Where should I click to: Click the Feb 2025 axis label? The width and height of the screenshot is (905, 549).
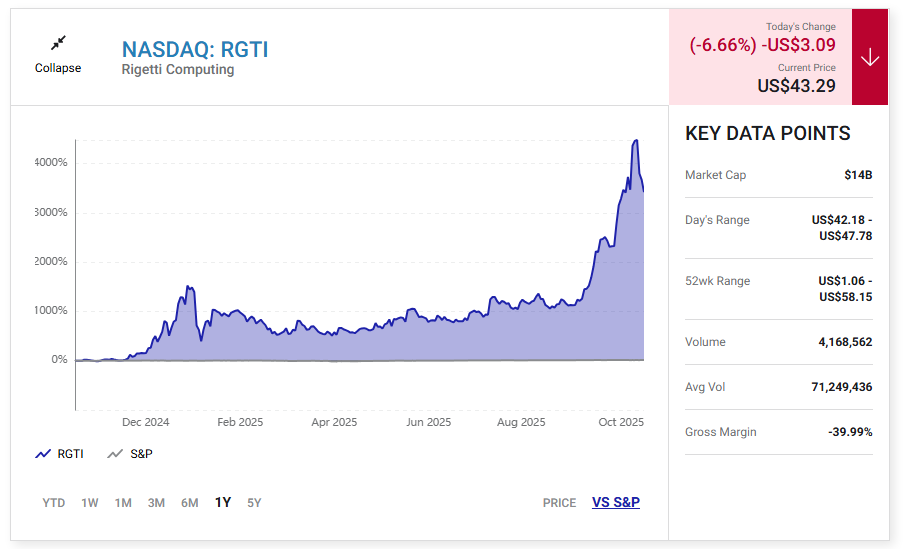(x=240, y=423)
